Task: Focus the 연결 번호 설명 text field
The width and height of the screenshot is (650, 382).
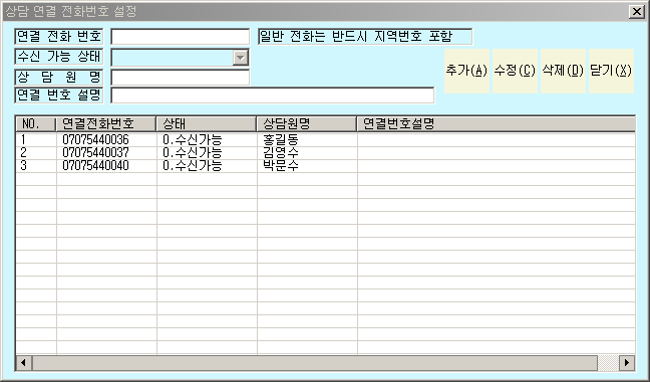Action: point(273,95)
